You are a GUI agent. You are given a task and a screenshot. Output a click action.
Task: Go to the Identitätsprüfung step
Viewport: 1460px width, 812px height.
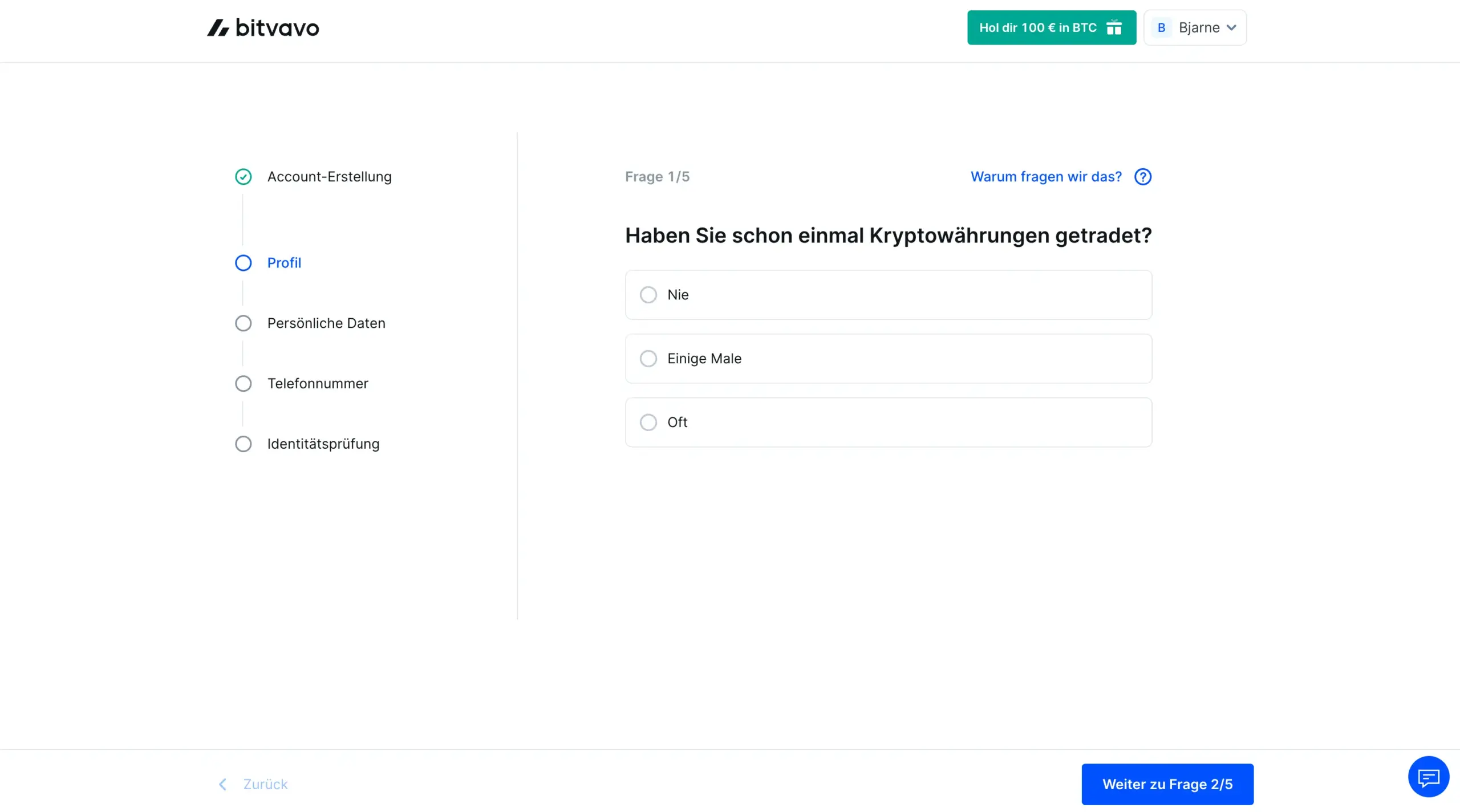pyautogui.click(x=323, y=444)
